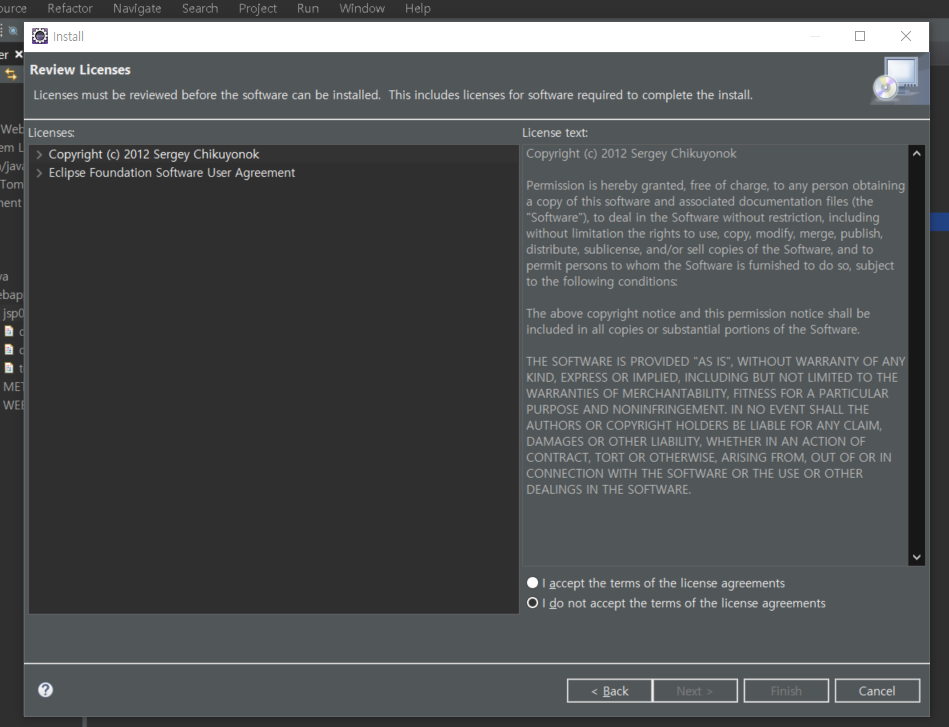This screenshot has width=949, height=727.
Task: Click the Cancel button
Action: click(877, 691)
